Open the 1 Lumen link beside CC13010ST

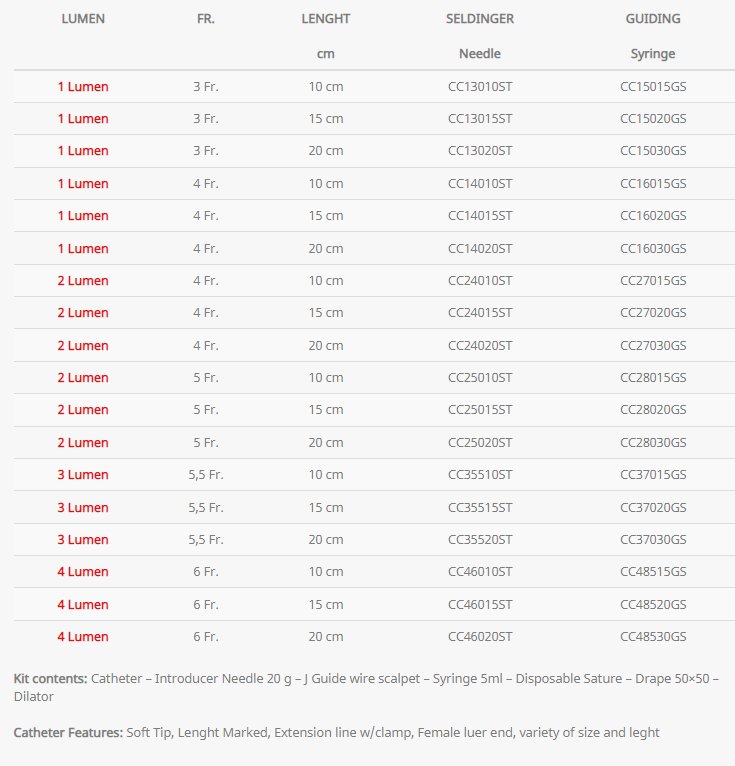(x=83, y=87)
